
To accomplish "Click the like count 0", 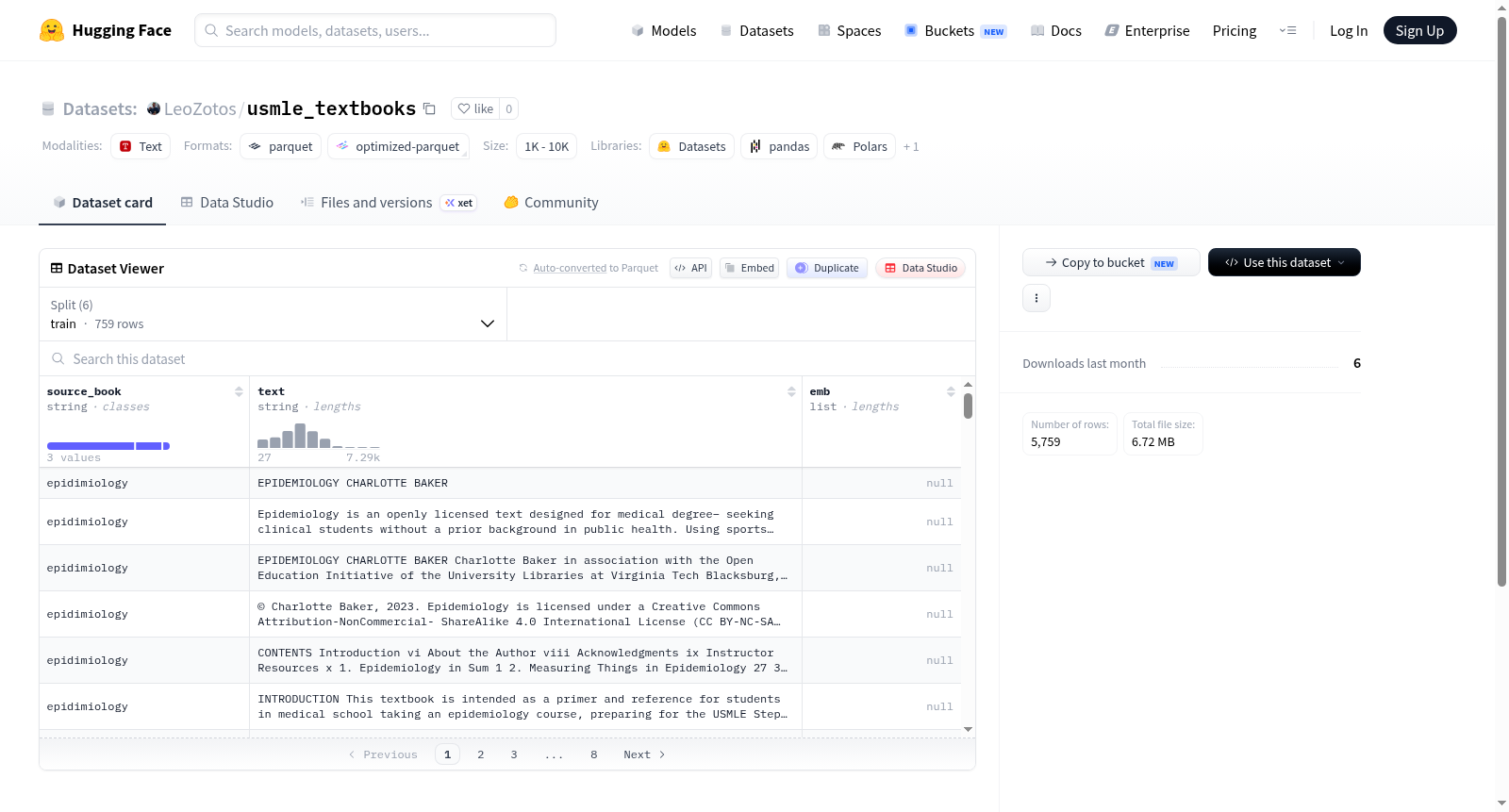I will point(509,108).
